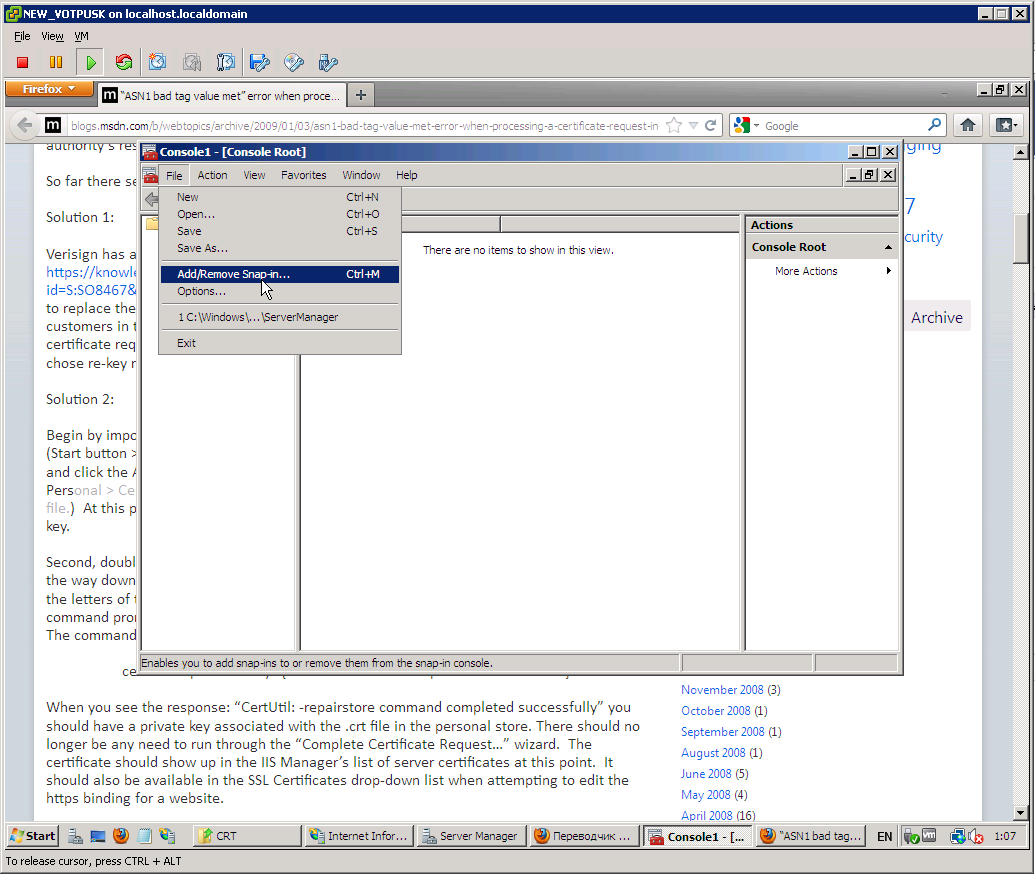Reset the virtual machine
This screenshot has width=1035, height=874.
[123, 63]
